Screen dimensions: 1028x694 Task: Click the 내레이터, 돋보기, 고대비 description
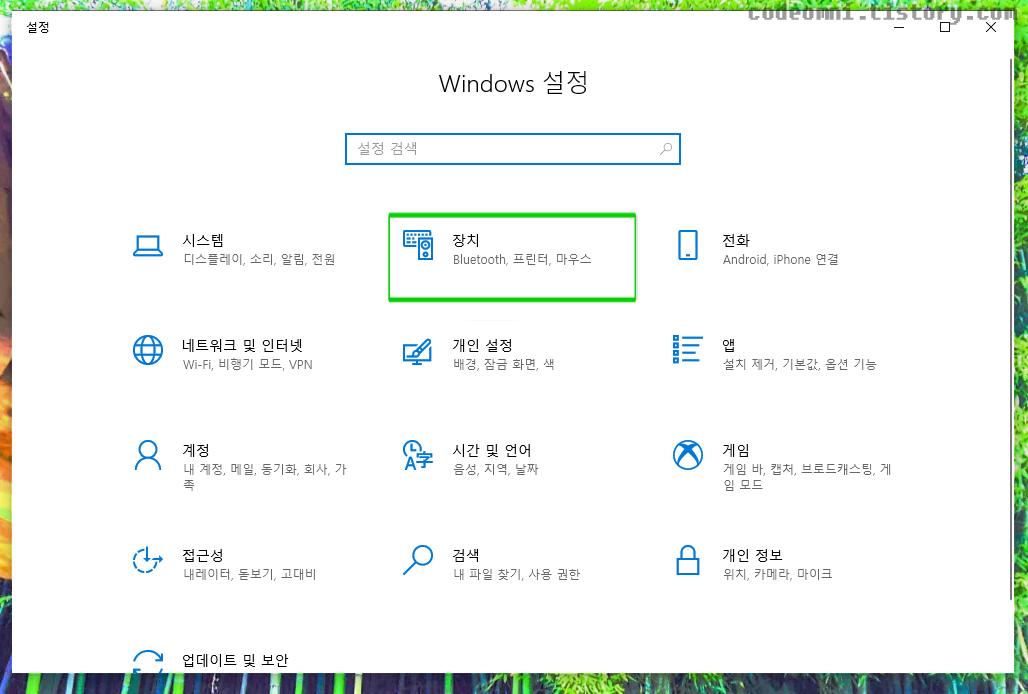click(x=250, y=574)
